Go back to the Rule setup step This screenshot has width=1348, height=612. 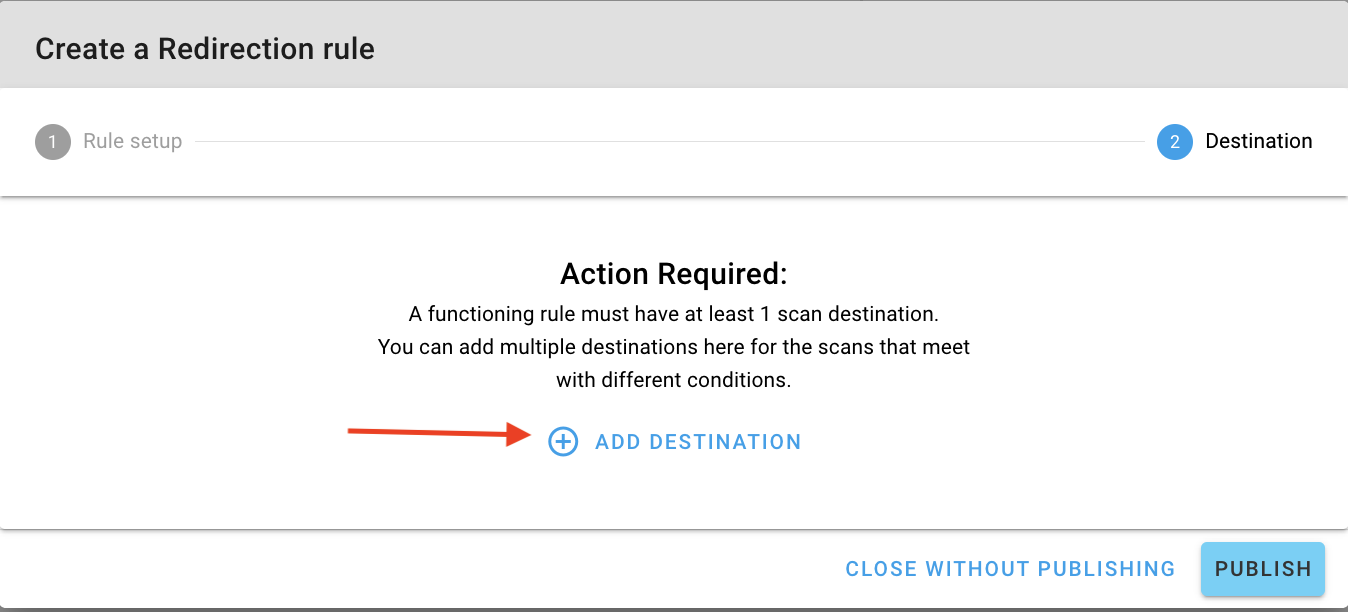click(x=132, y=141)
